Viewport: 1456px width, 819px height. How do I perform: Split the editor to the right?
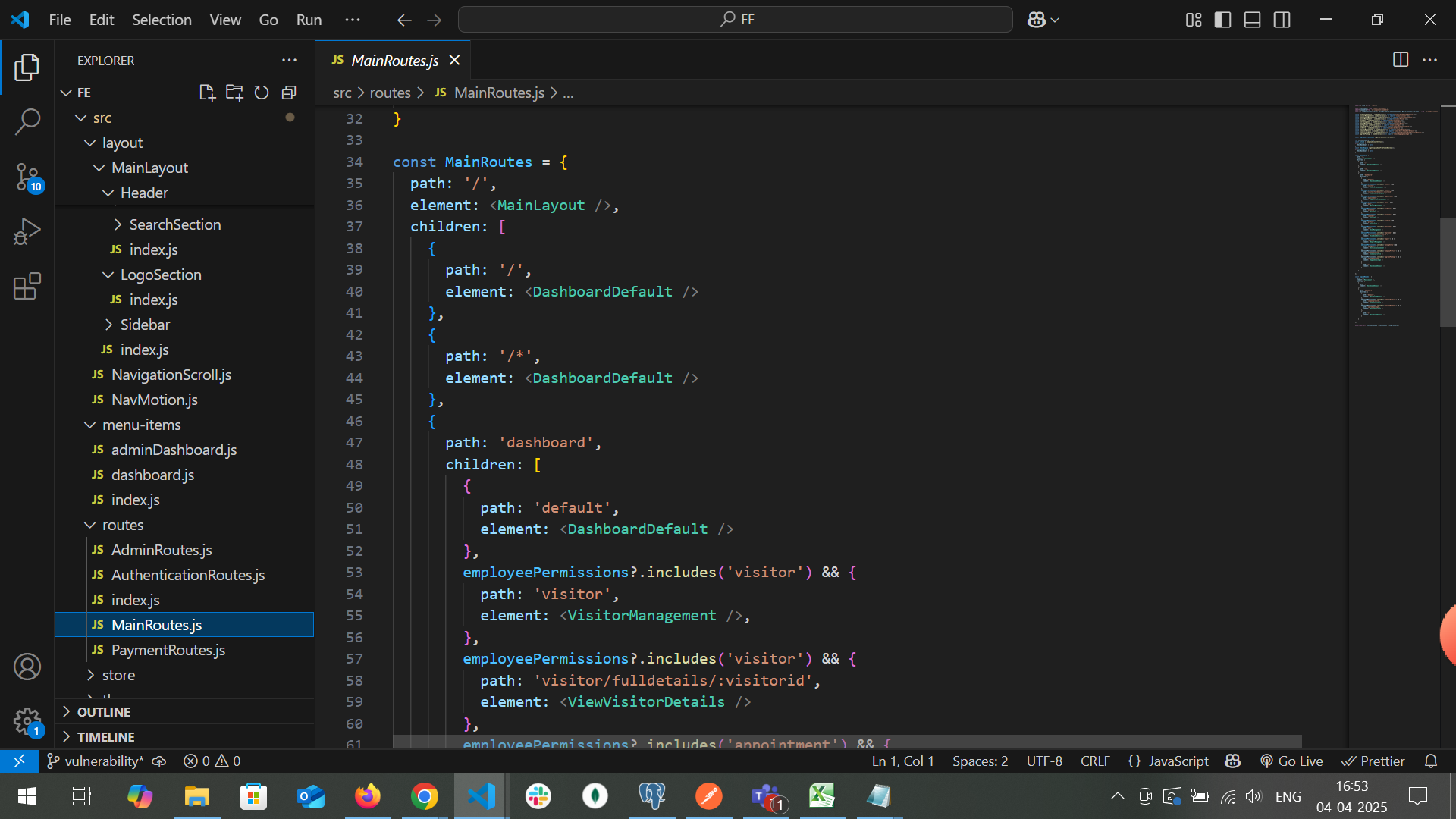[x=1401, y=60]
